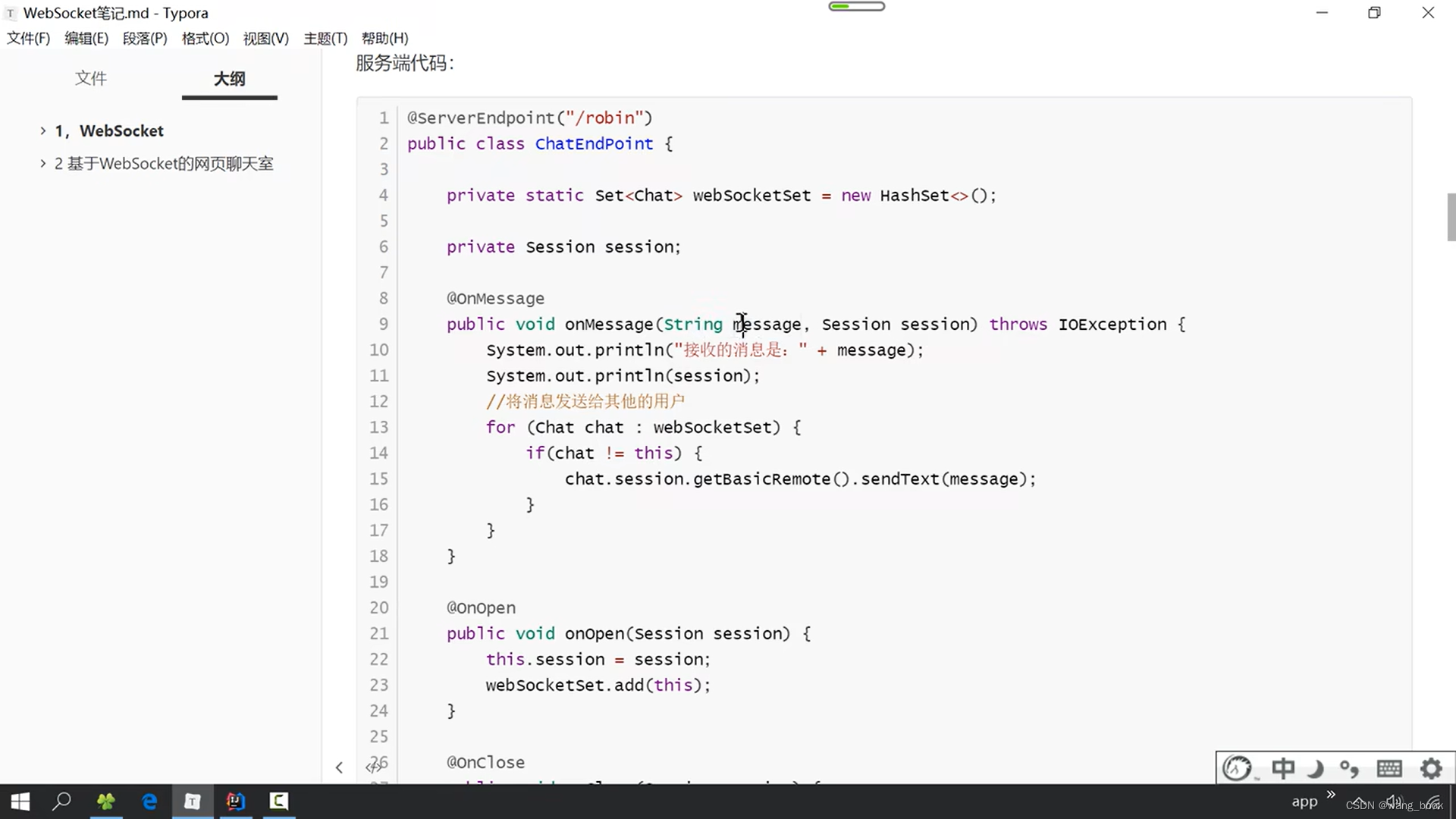Switch to the 文件 sidebar tab

click(91, 78)
